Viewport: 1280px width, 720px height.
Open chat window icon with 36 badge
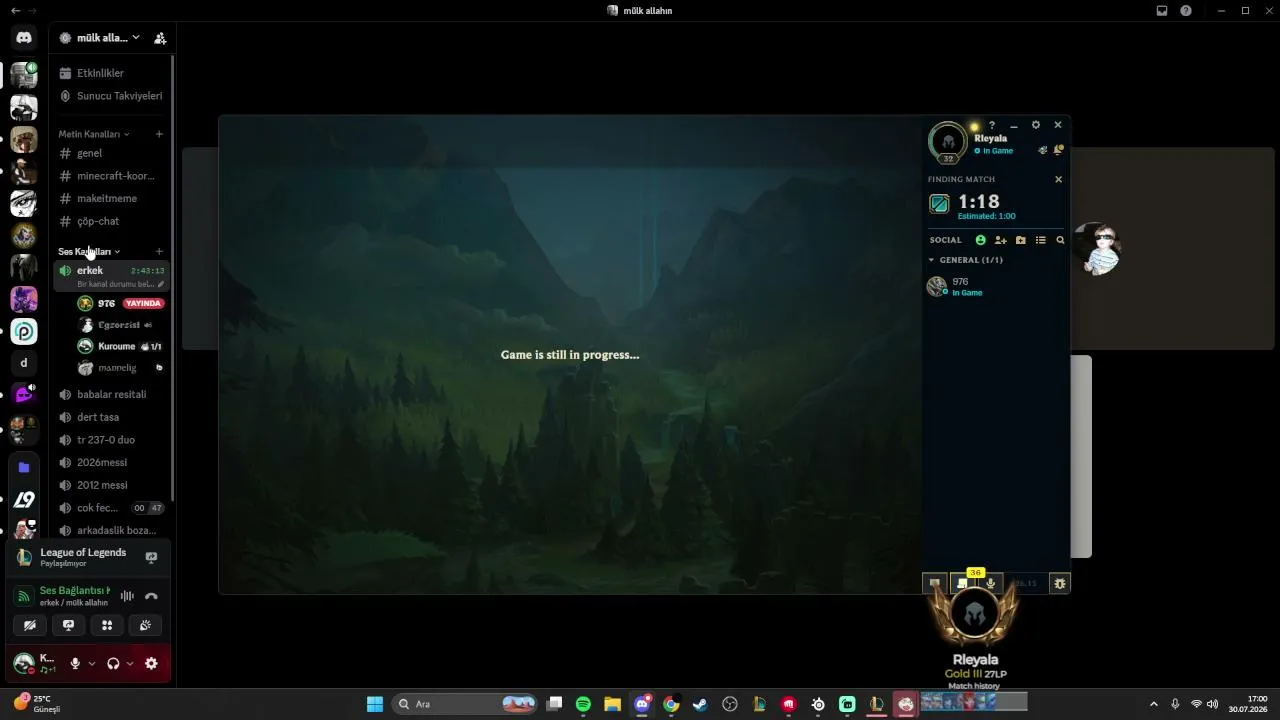click(x=962, y=583)
